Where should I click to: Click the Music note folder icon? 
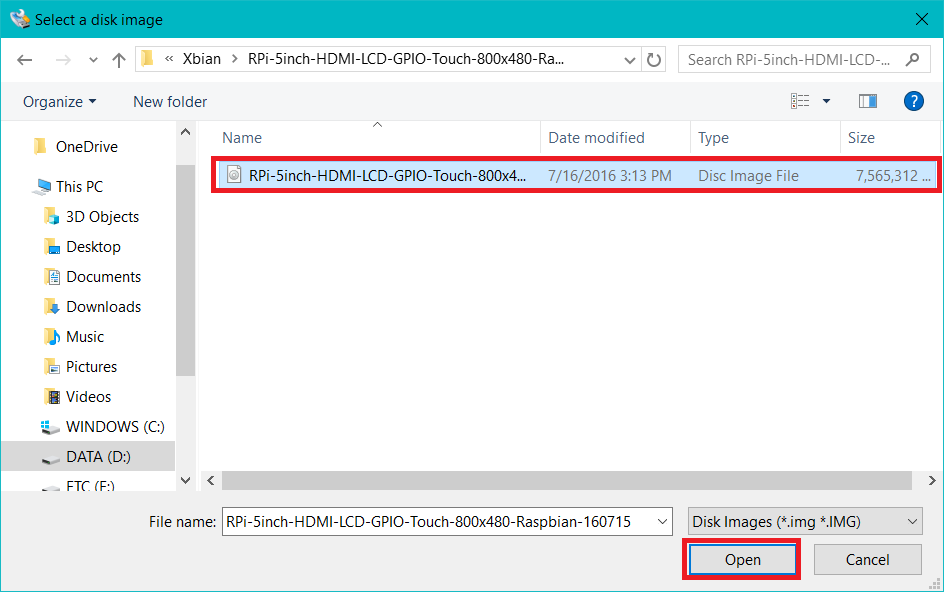52,337
